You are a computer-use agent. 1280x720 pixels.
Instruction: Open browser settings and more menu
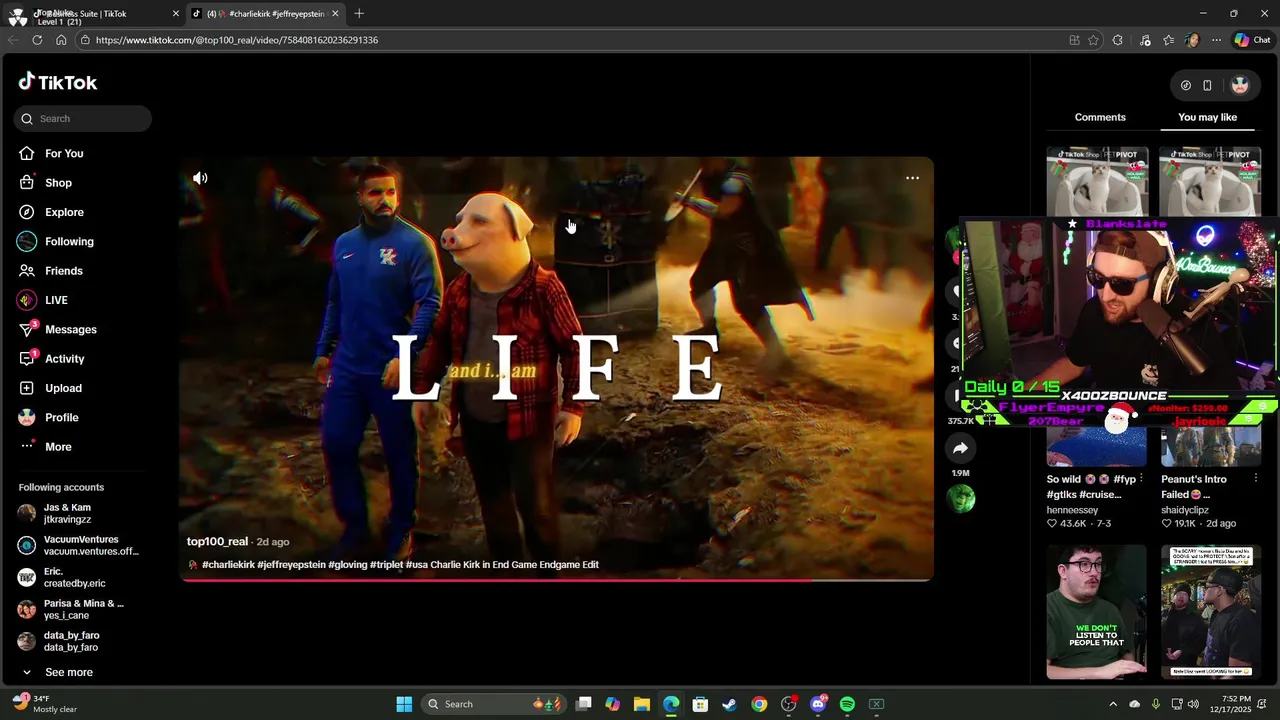pyautogui.click(x=1216, y=40)
